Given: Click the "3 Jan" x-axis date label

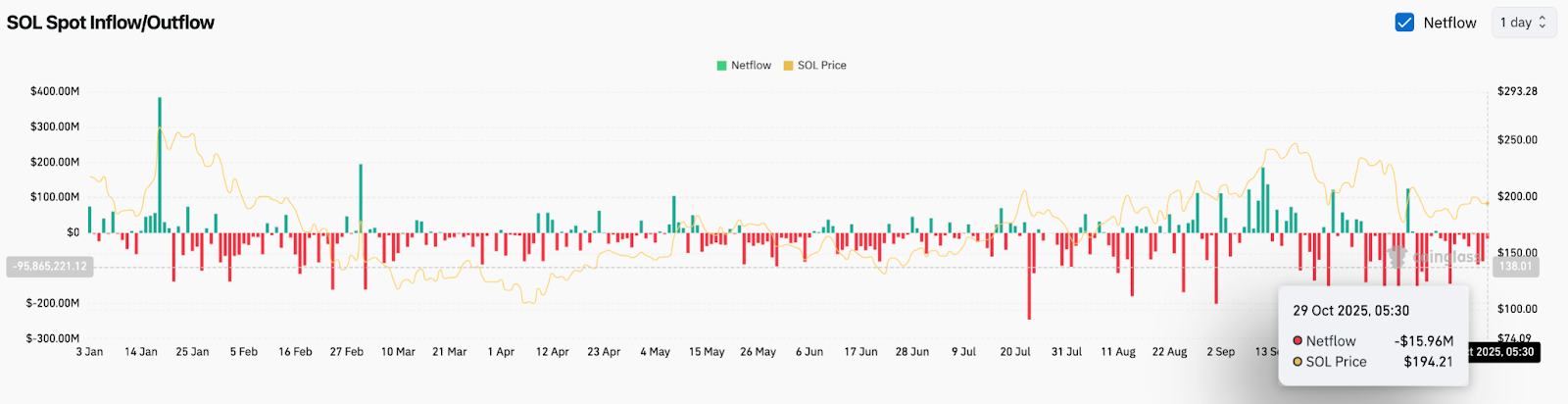Looking at the screenshot, I should tap(89, 352).
